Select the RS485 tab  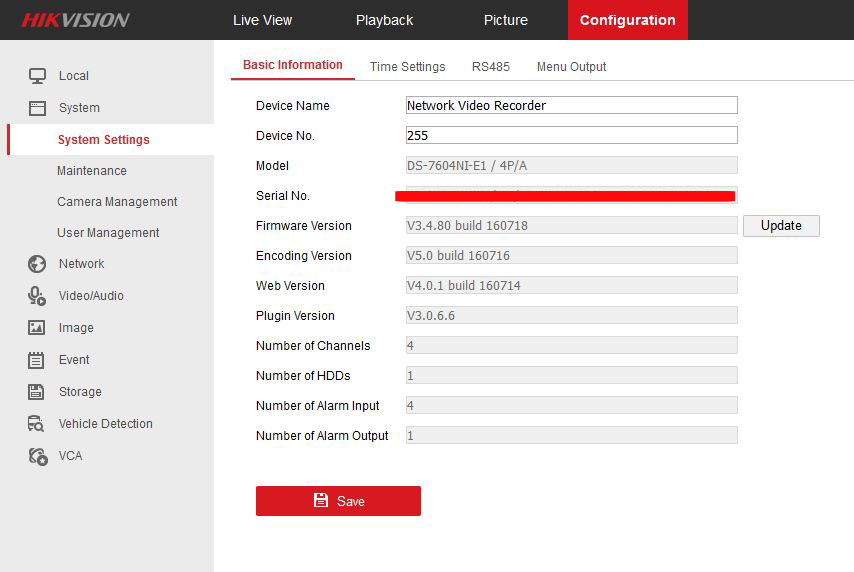tap(490, 67)
